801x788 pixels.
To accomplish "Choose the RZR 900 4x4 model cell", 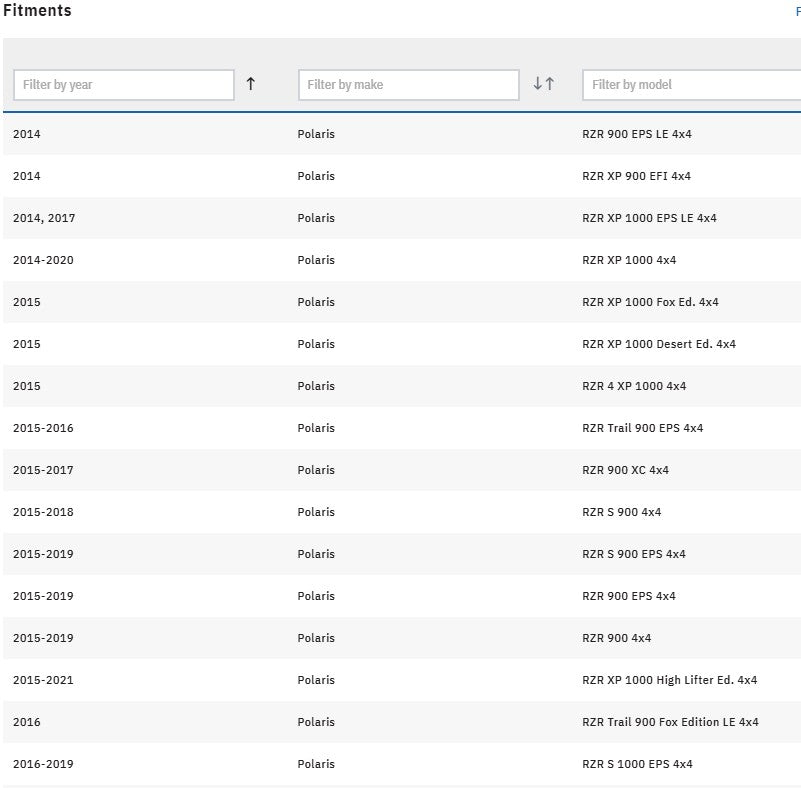I will 617,638.
